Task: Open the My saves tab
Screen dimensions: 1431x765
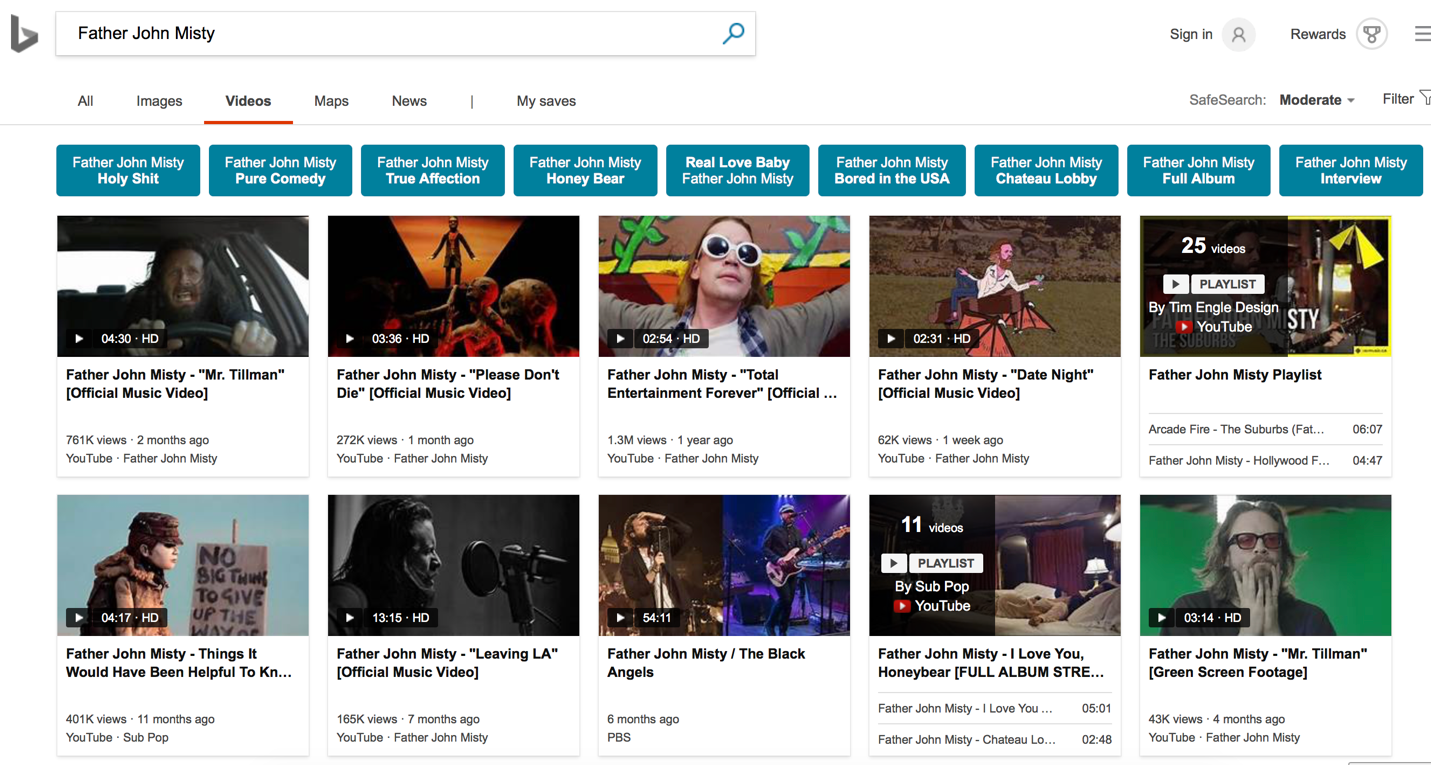Action: 546,101
